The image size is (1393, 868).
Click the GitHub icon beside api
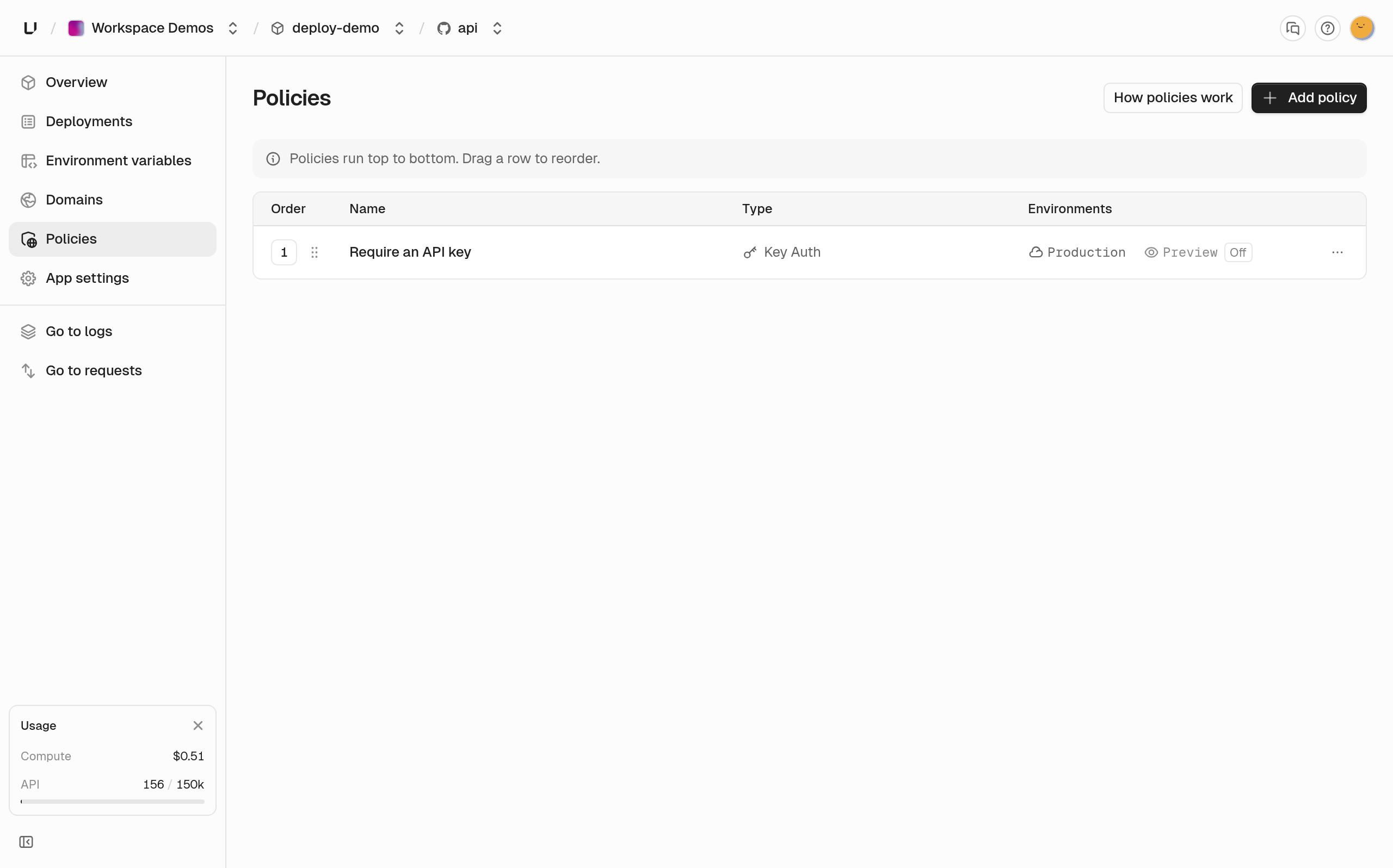443,28
